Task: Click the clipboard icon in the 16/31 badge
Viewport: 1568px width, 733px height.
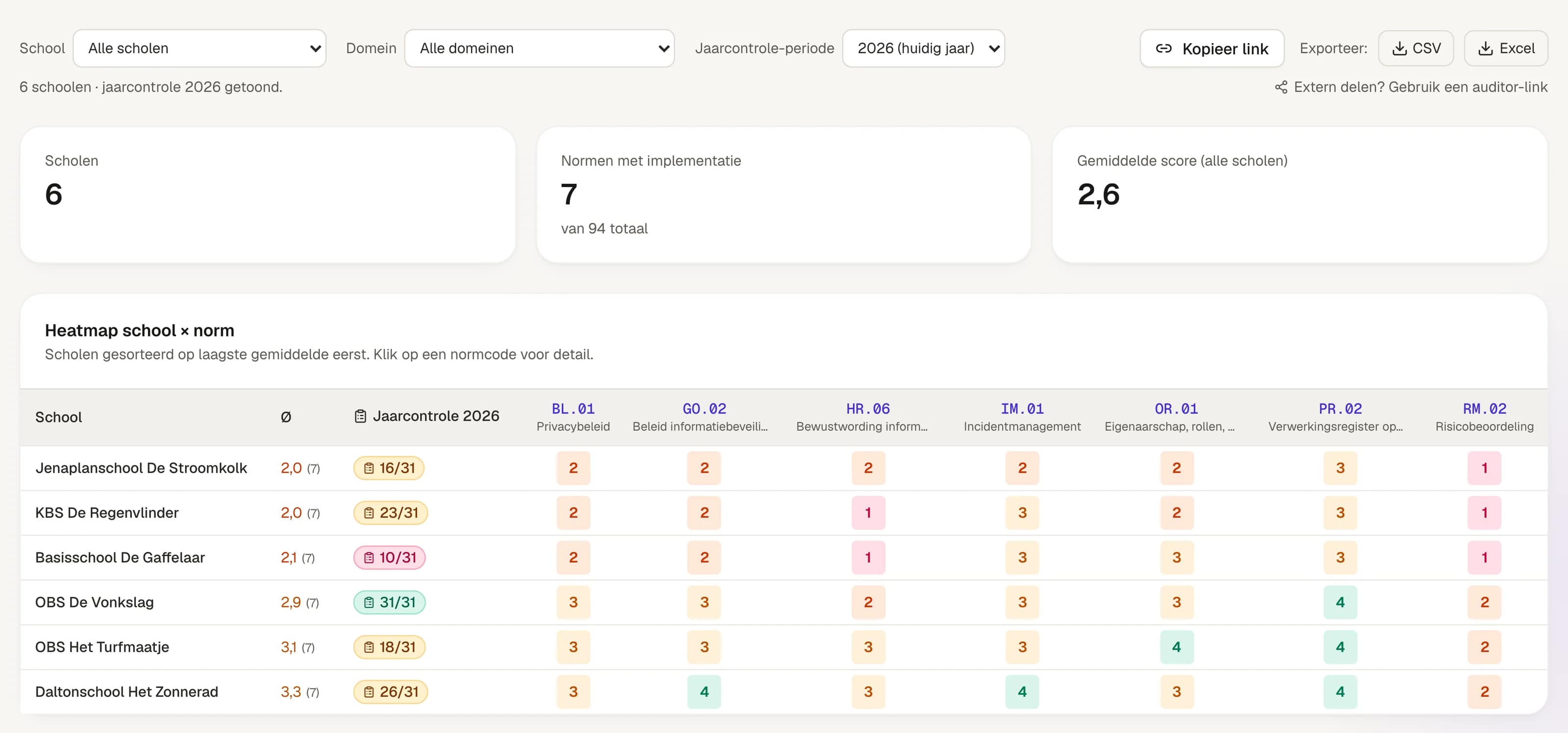Action: (369, 468)
